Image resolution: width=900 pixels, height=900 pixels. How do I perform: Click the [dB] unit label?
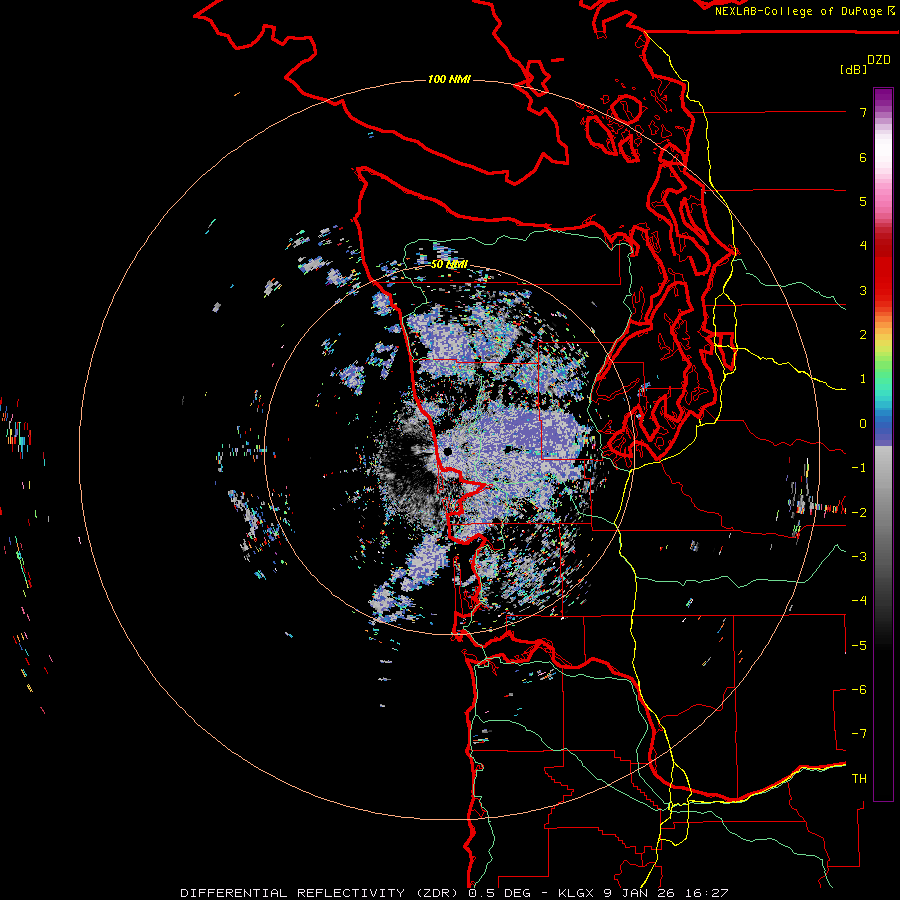pyautogui.click(x=853, y=69)
